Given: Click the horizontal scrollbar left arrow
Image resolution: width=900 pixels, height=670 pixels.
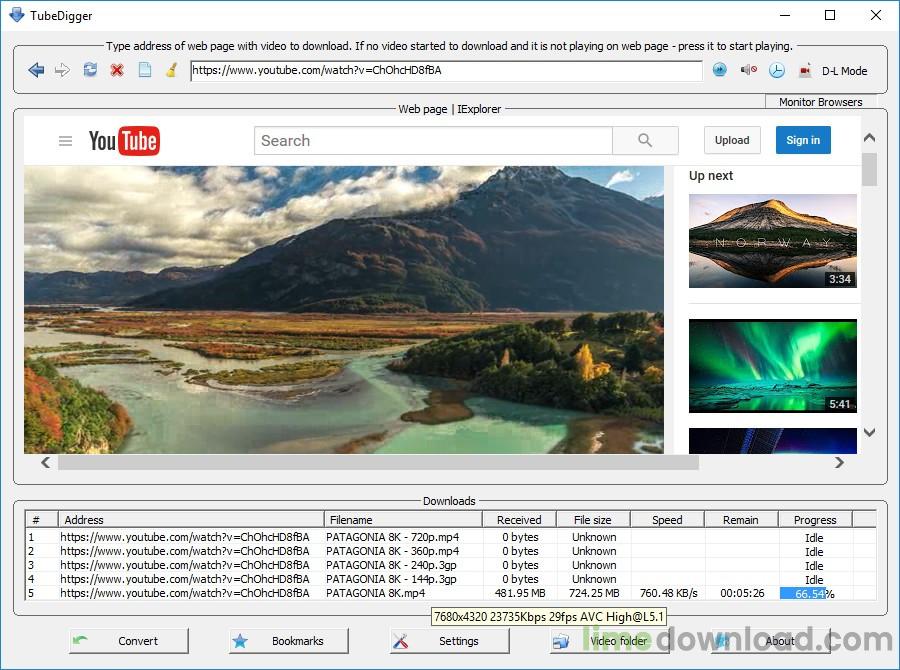Looking at the screenshot, I should click(45, 462).
